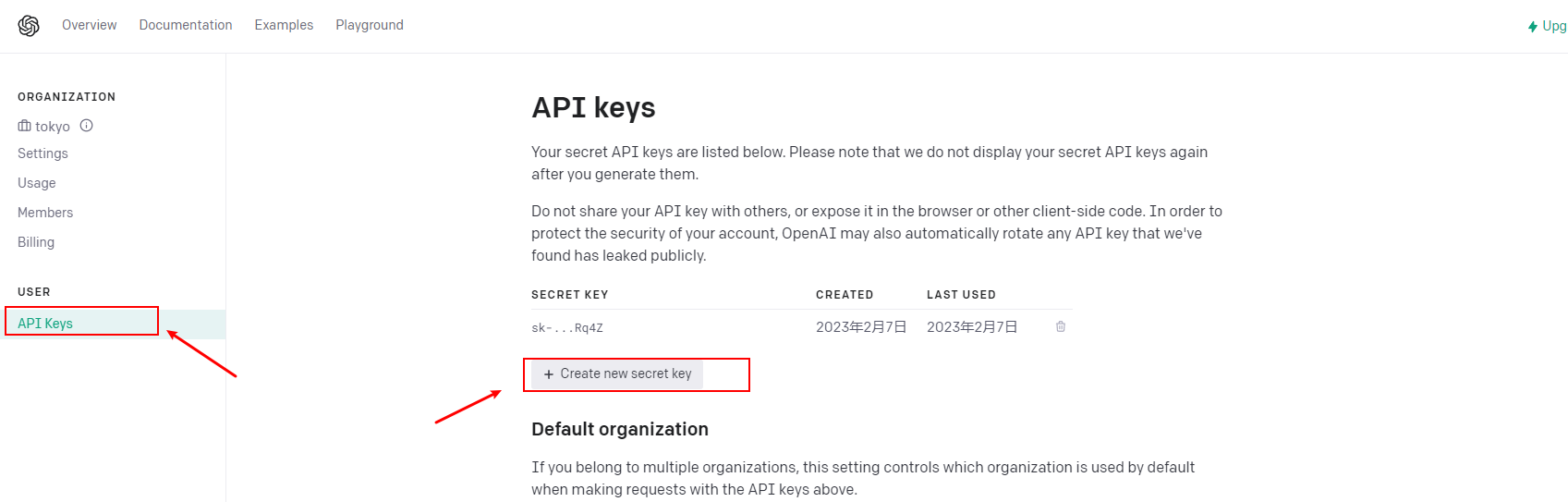Open the Examples section
Screen dimensions: 1568x502
284,25
